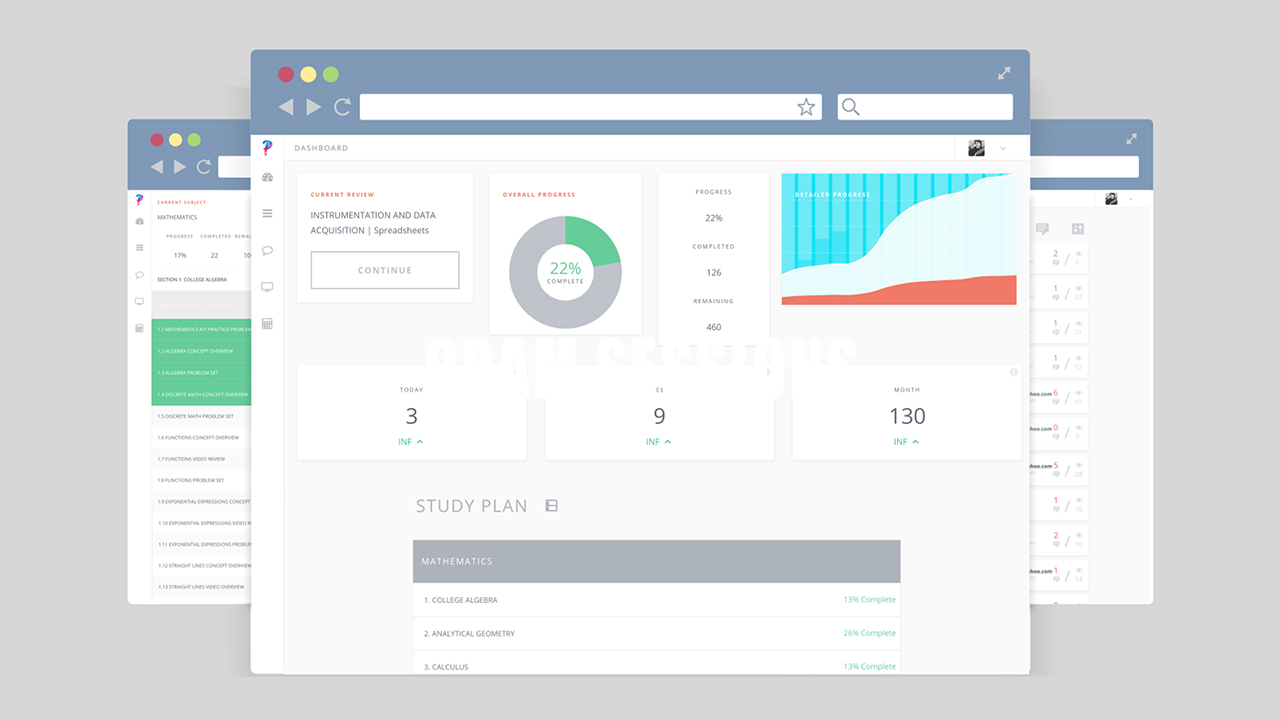
Task: Click the fullscreen expand arrows icon
Action: coord(1004,73)
